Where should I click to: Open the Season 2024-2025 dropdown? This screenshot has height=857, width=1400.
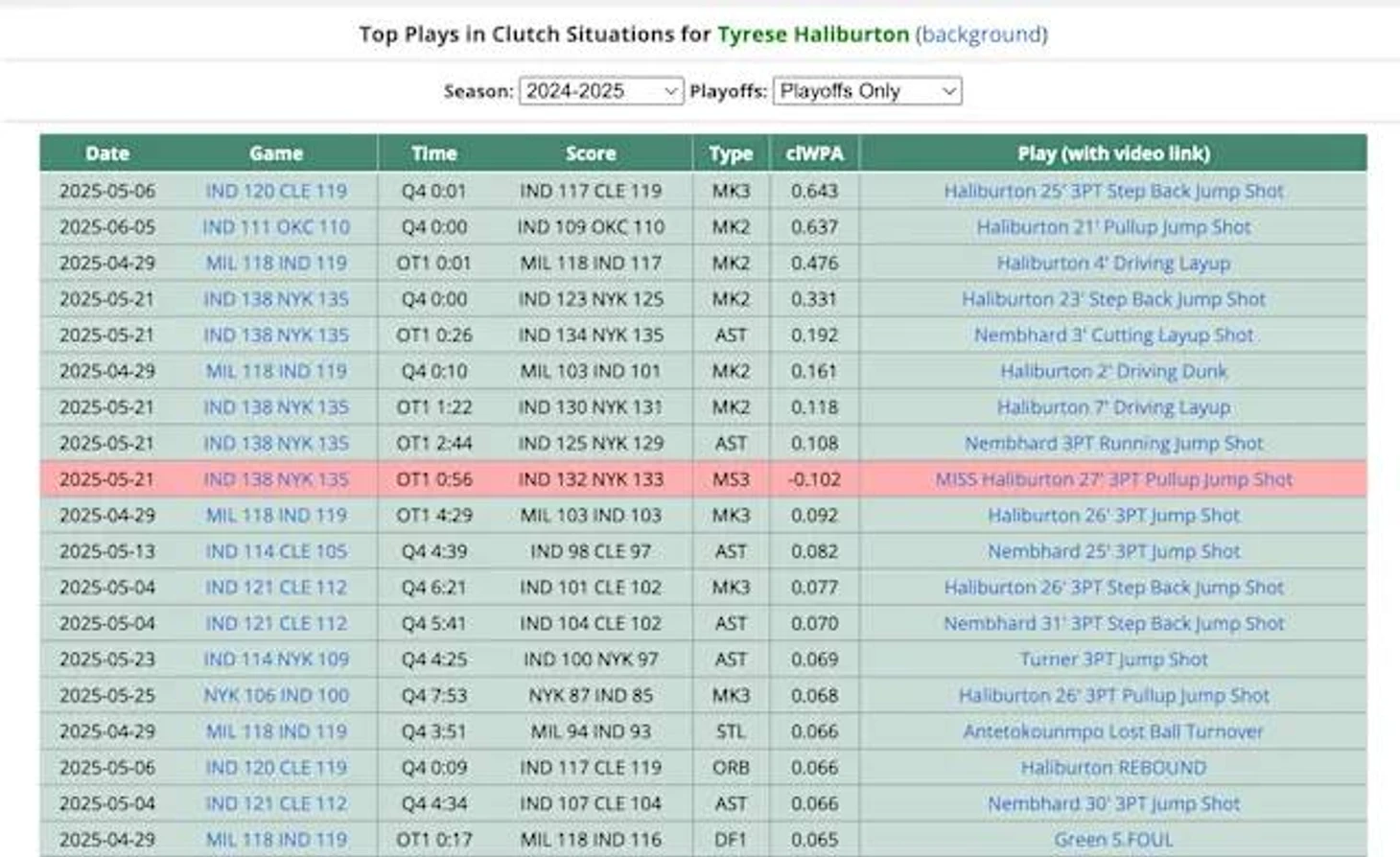point(600,91)
